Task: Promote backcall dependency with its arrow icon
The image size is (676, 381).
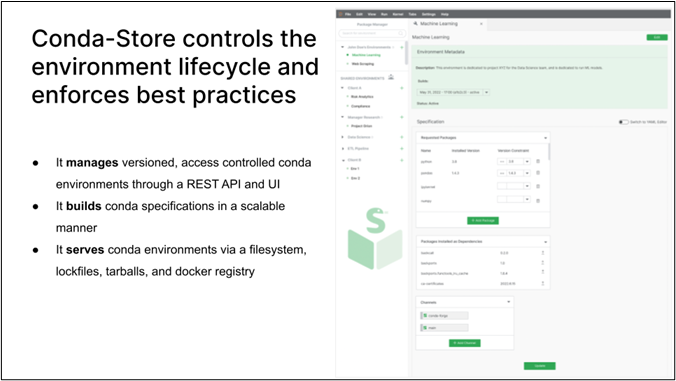Action: tap(543, 253)
